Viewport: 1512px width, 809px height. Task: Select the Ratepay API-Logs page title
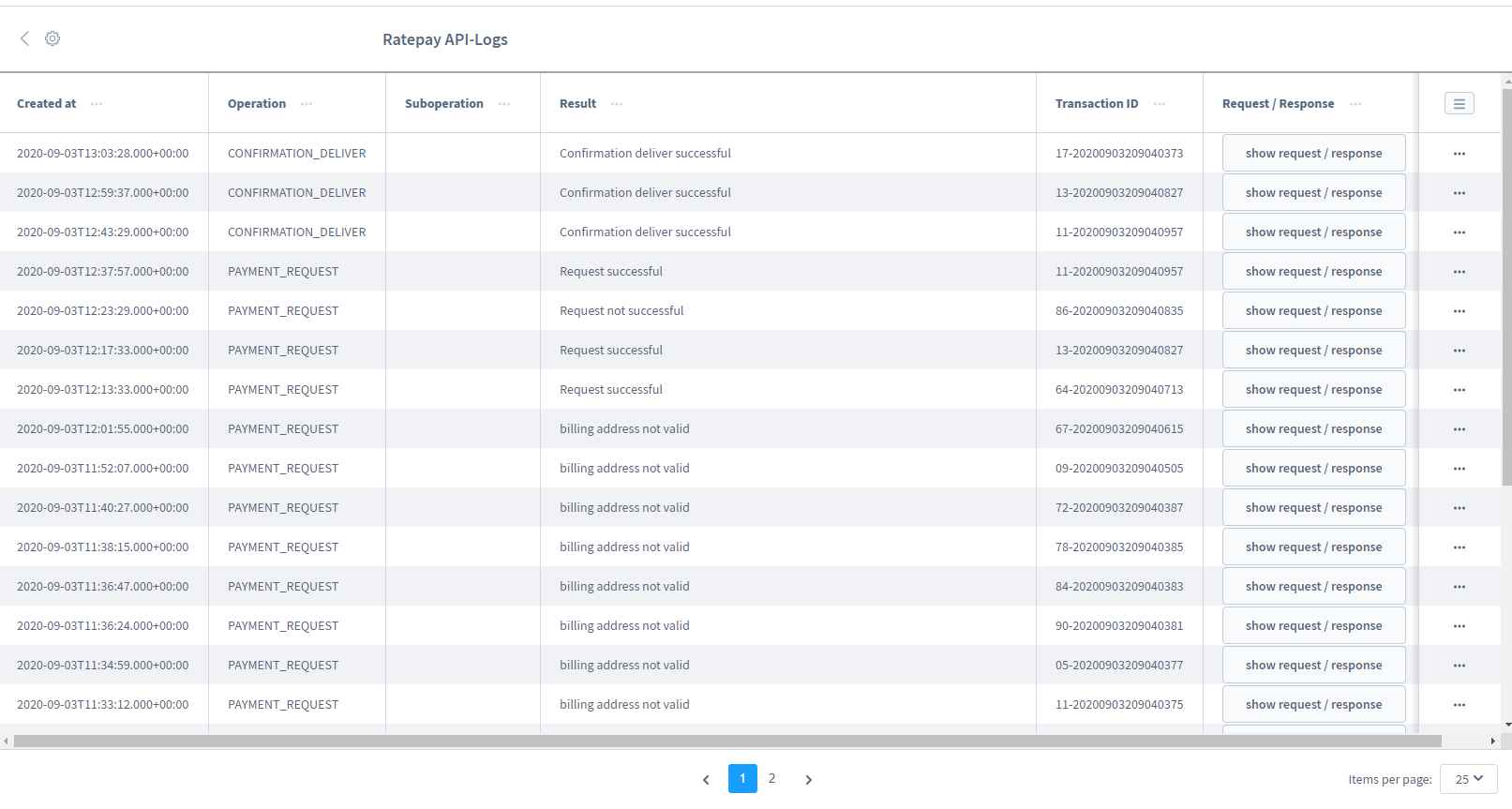coord(445,39)
